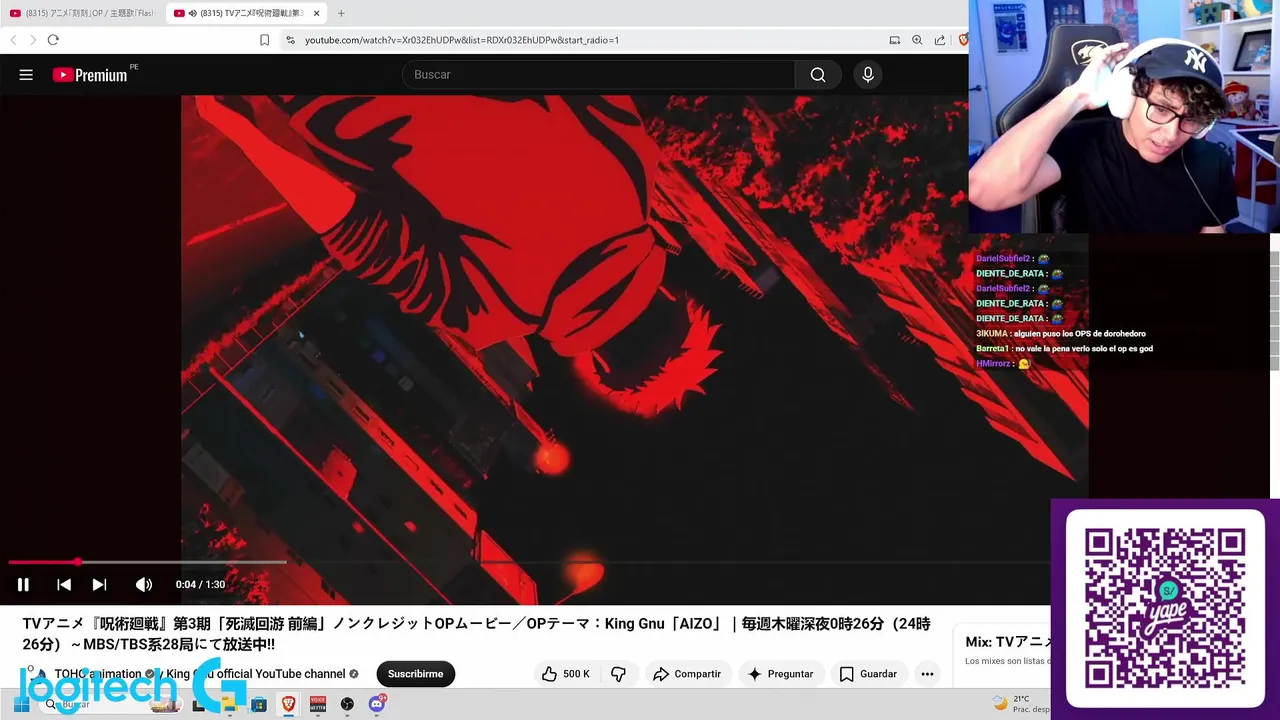
Task: Open the Brave Shields lion icon
Action: coord(963,40)
